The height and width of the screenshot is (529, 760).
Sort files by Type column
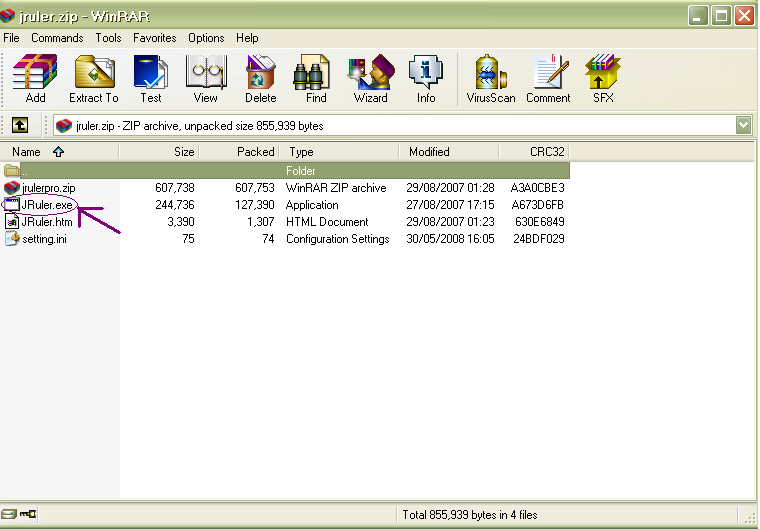coord(339,152)
